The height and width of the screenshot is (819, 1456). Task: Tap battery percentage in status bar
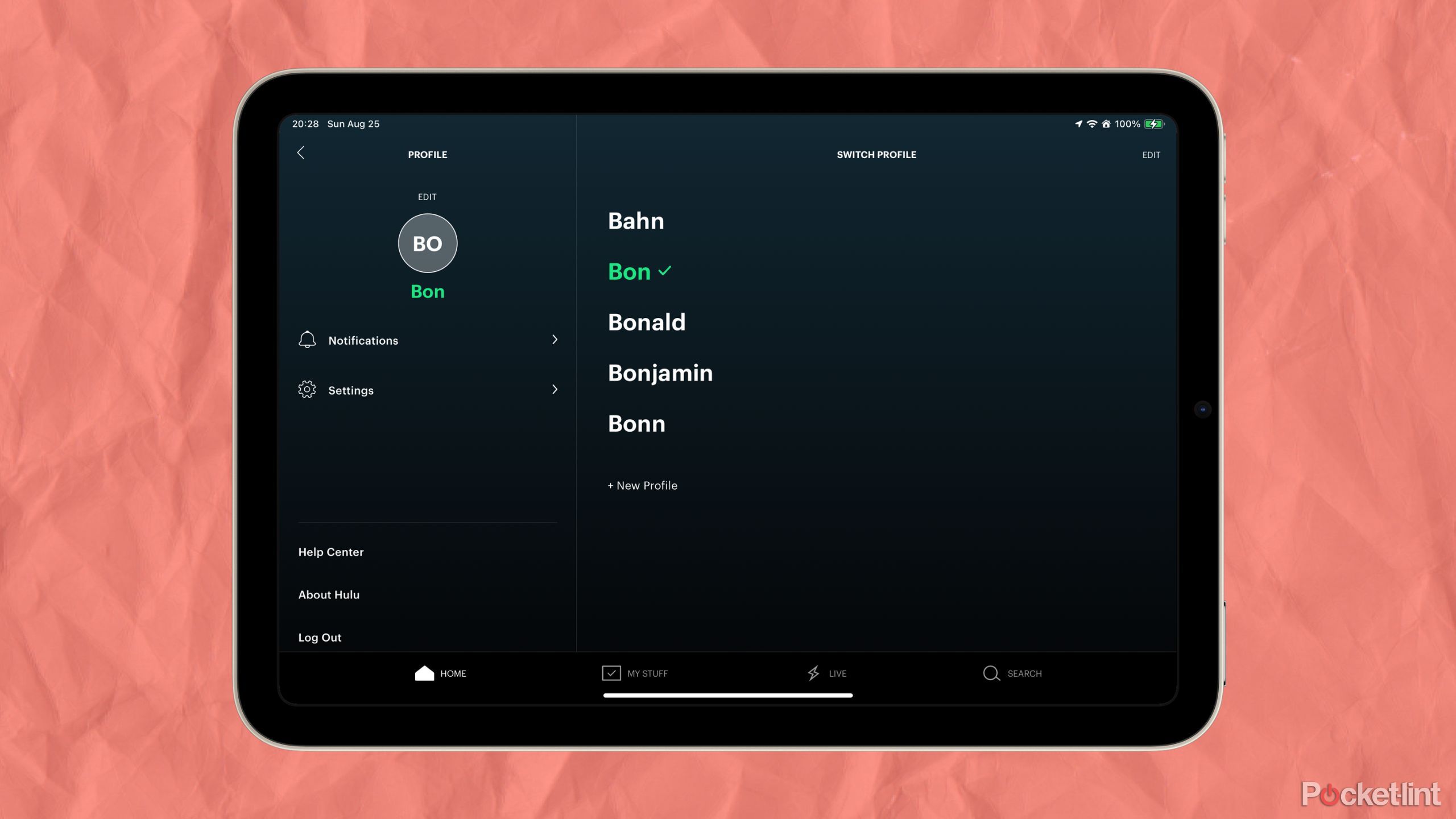point(1126,123)
